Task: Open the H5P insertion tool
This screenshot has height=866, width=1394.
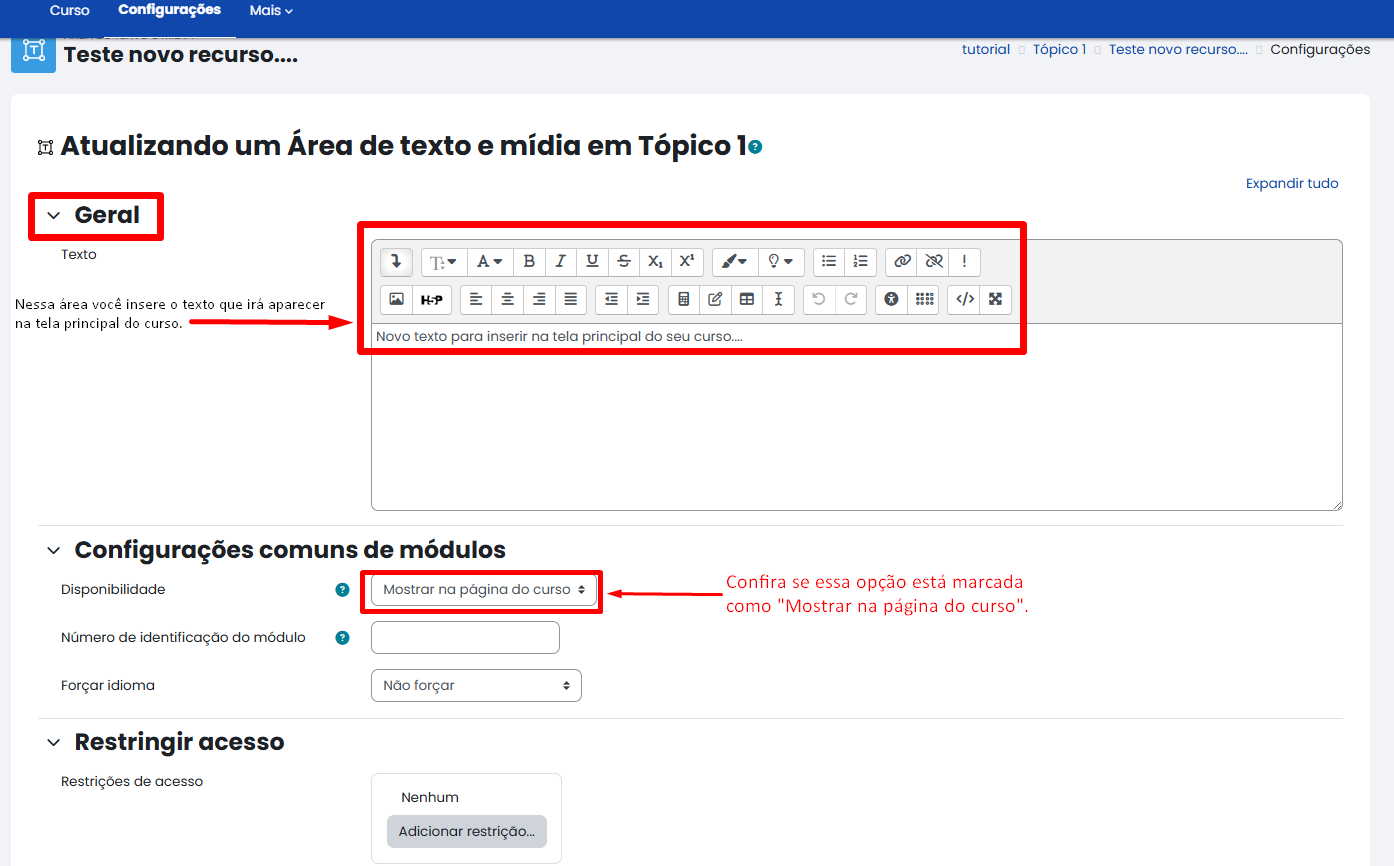Action: tap(431, 299)
